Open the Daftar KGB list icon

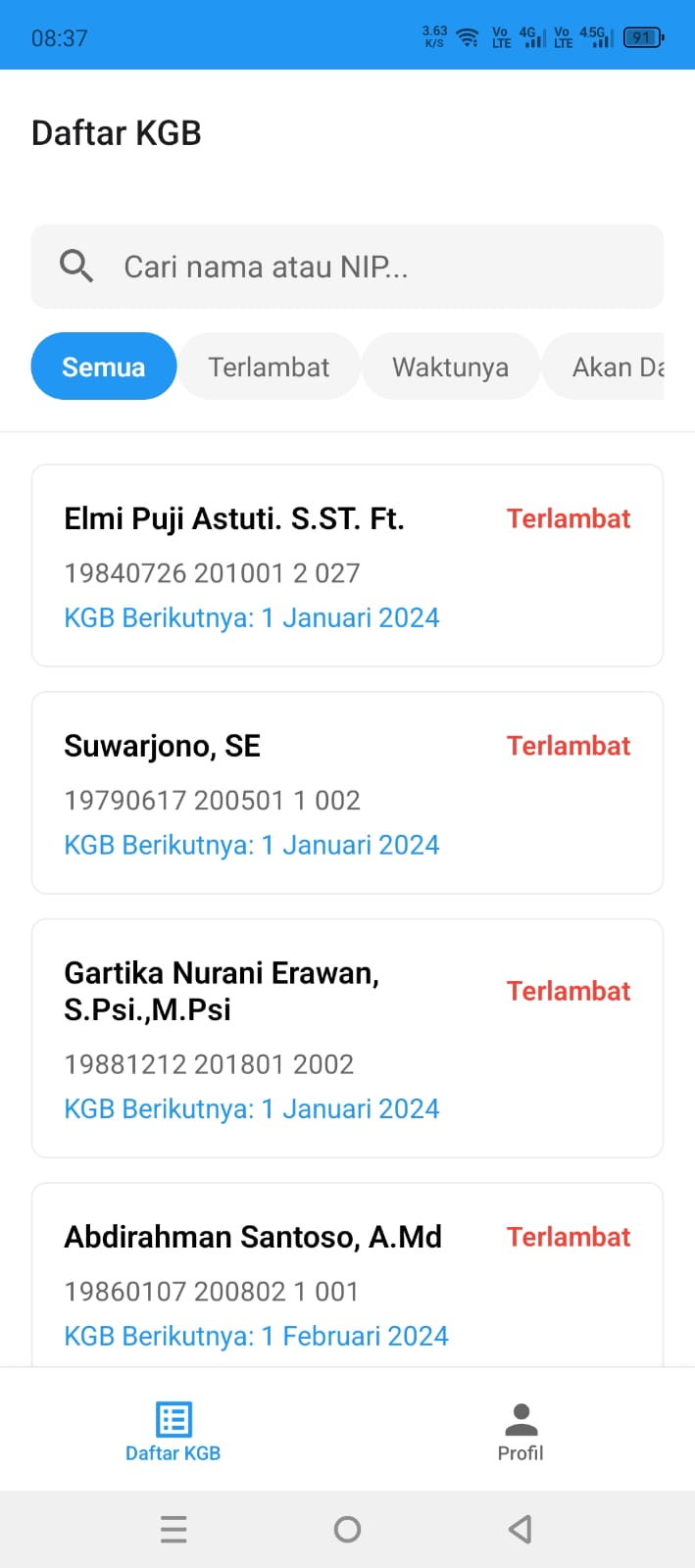174,1419
